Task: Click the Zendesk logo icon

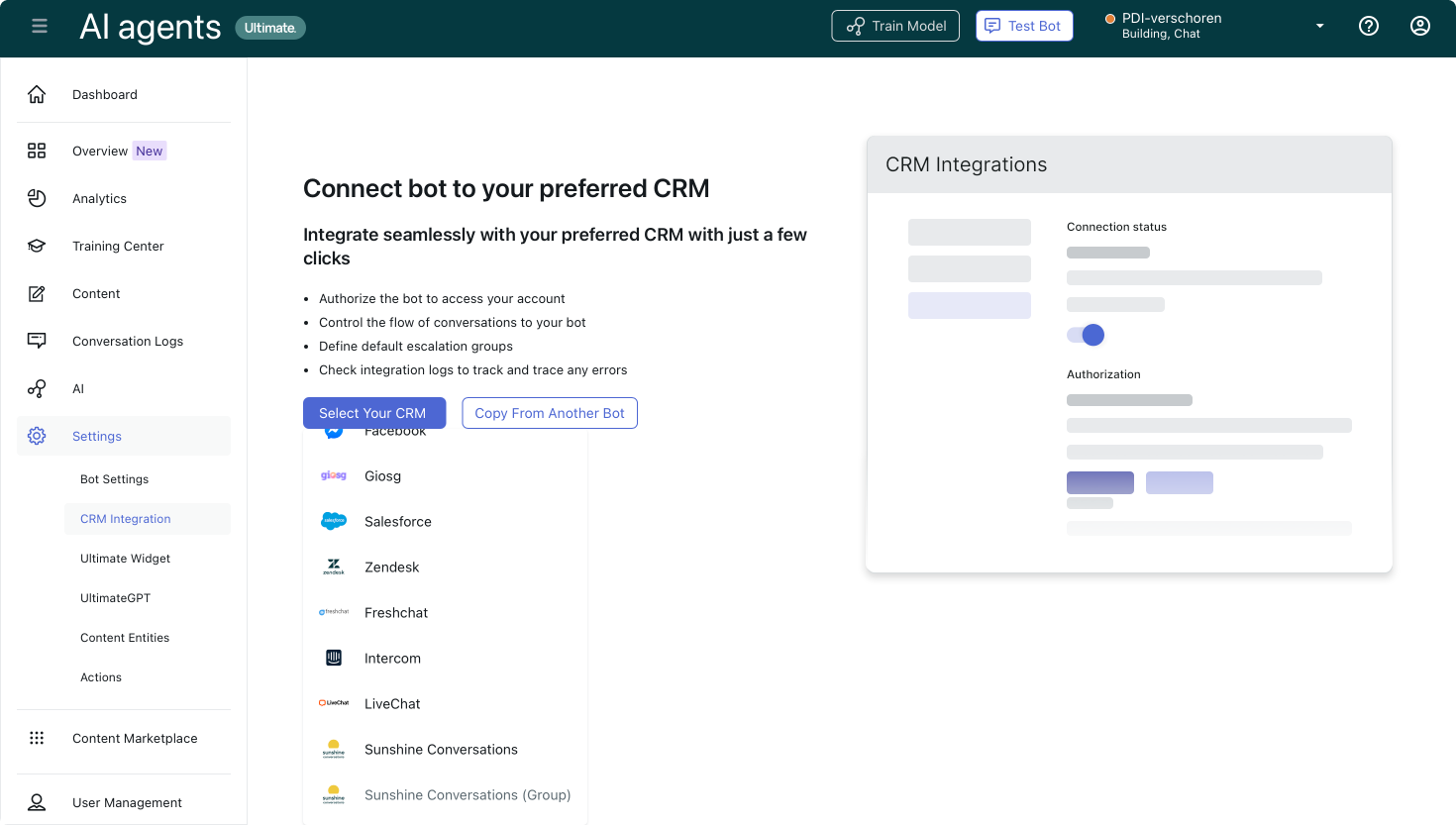Action: [334, 567]
